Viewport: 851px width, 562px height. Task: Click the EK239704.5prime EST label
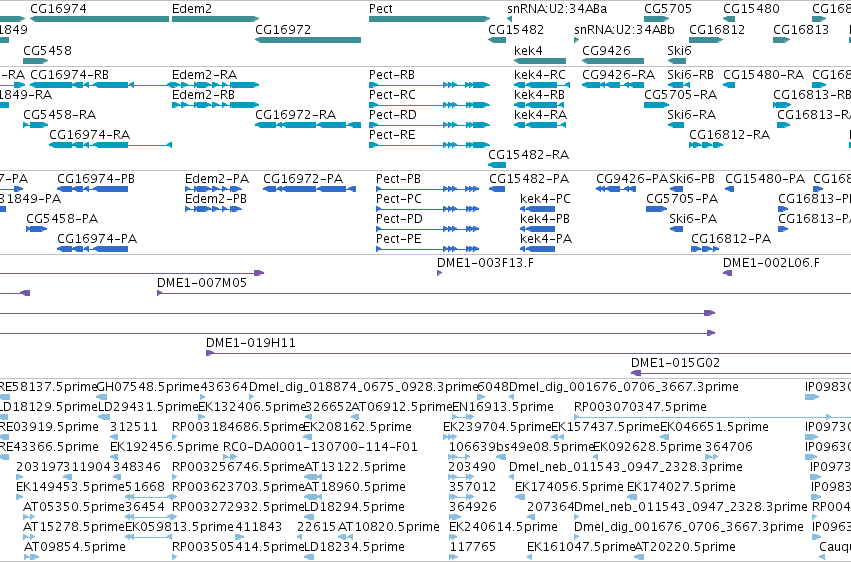497,427
